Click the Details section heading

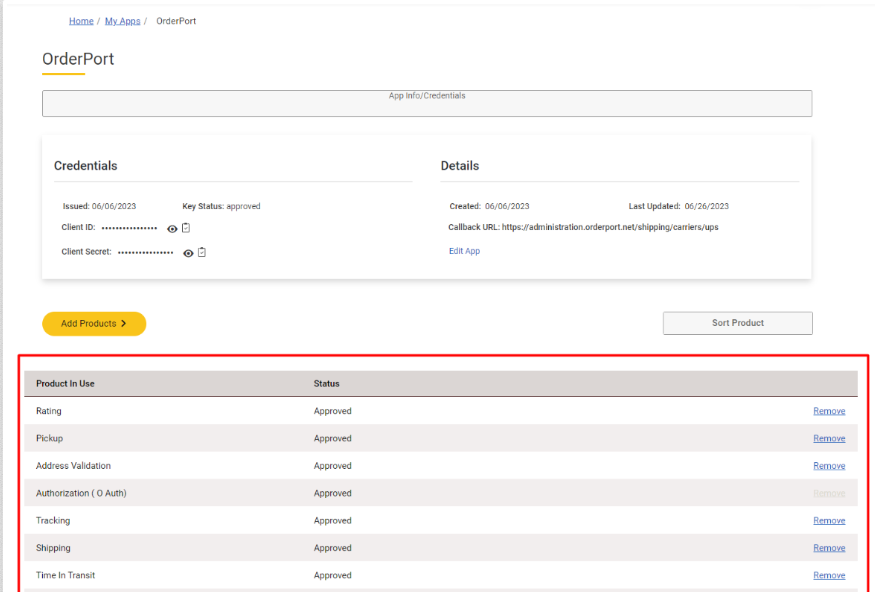click(x=460, y=166)
